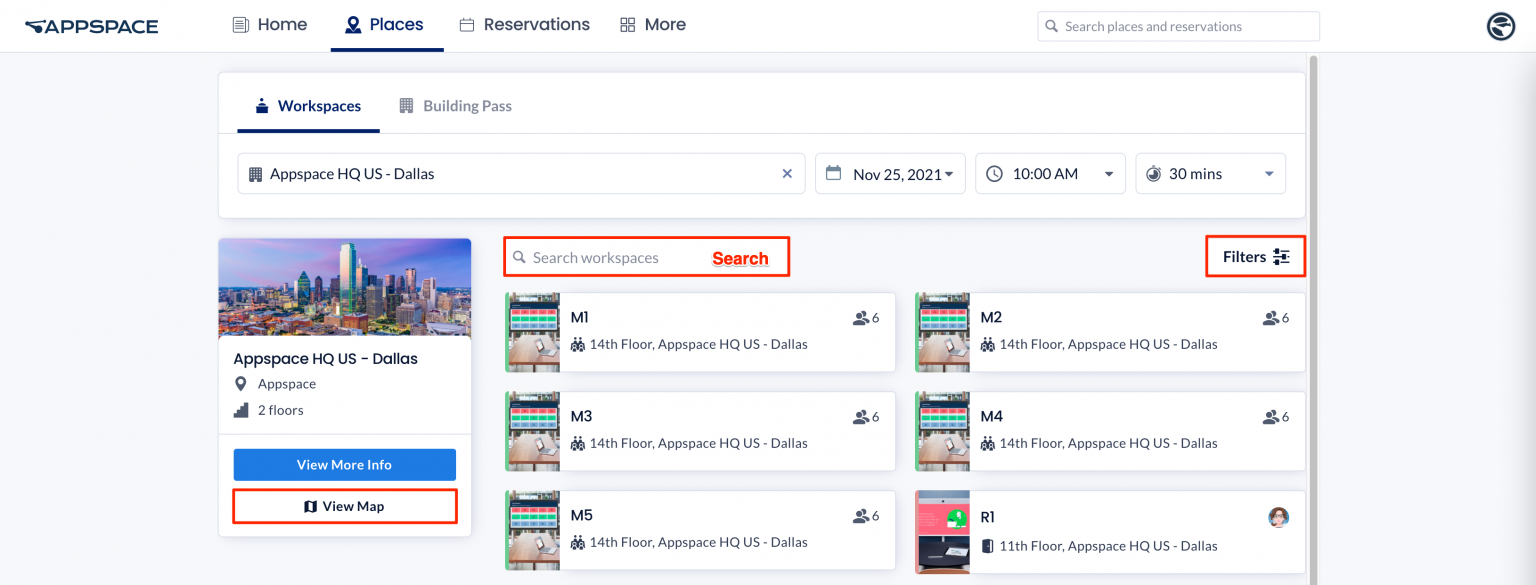
Task: Click the Appspace logo
Action: 91,26
